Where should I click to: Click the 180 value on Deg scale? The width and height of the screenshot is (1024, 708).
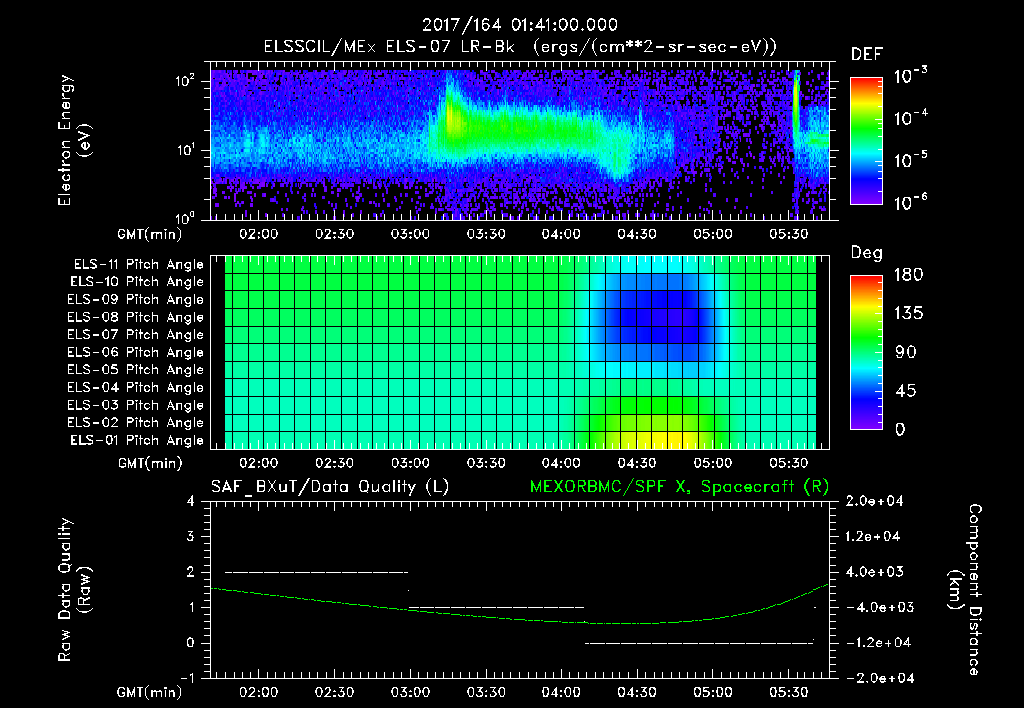click(908, 275)
